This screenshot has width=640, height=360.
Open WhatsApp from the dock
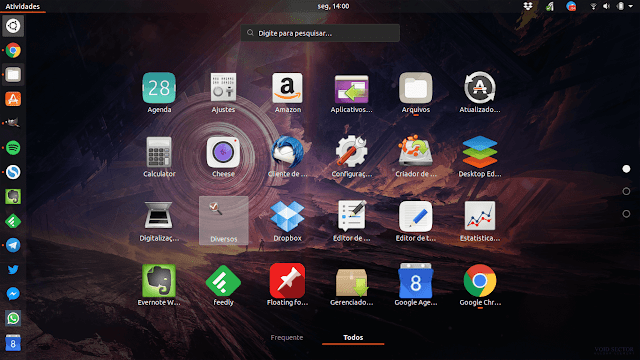(x=13, y=318)
